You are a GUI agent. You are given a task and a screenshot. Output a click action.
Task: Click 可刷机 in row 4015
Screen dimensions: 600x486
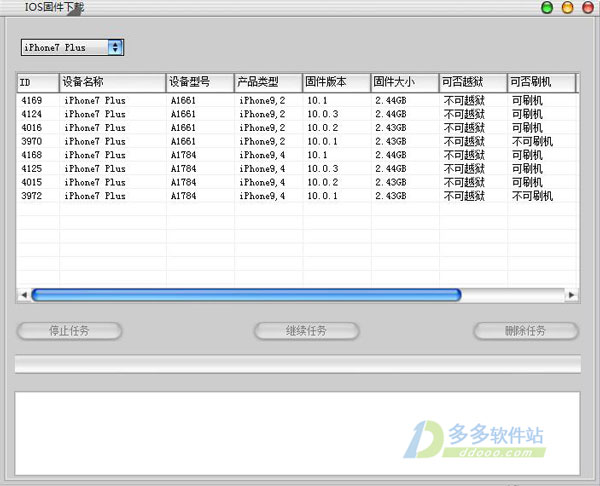pos(527,182)
